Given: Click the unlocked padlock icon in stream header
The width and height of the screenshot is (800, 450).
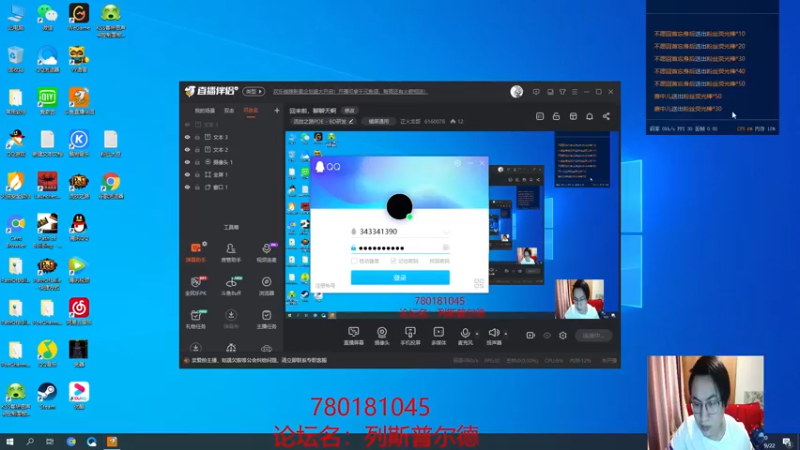Looking at the screenshot, I should (556, 116).
